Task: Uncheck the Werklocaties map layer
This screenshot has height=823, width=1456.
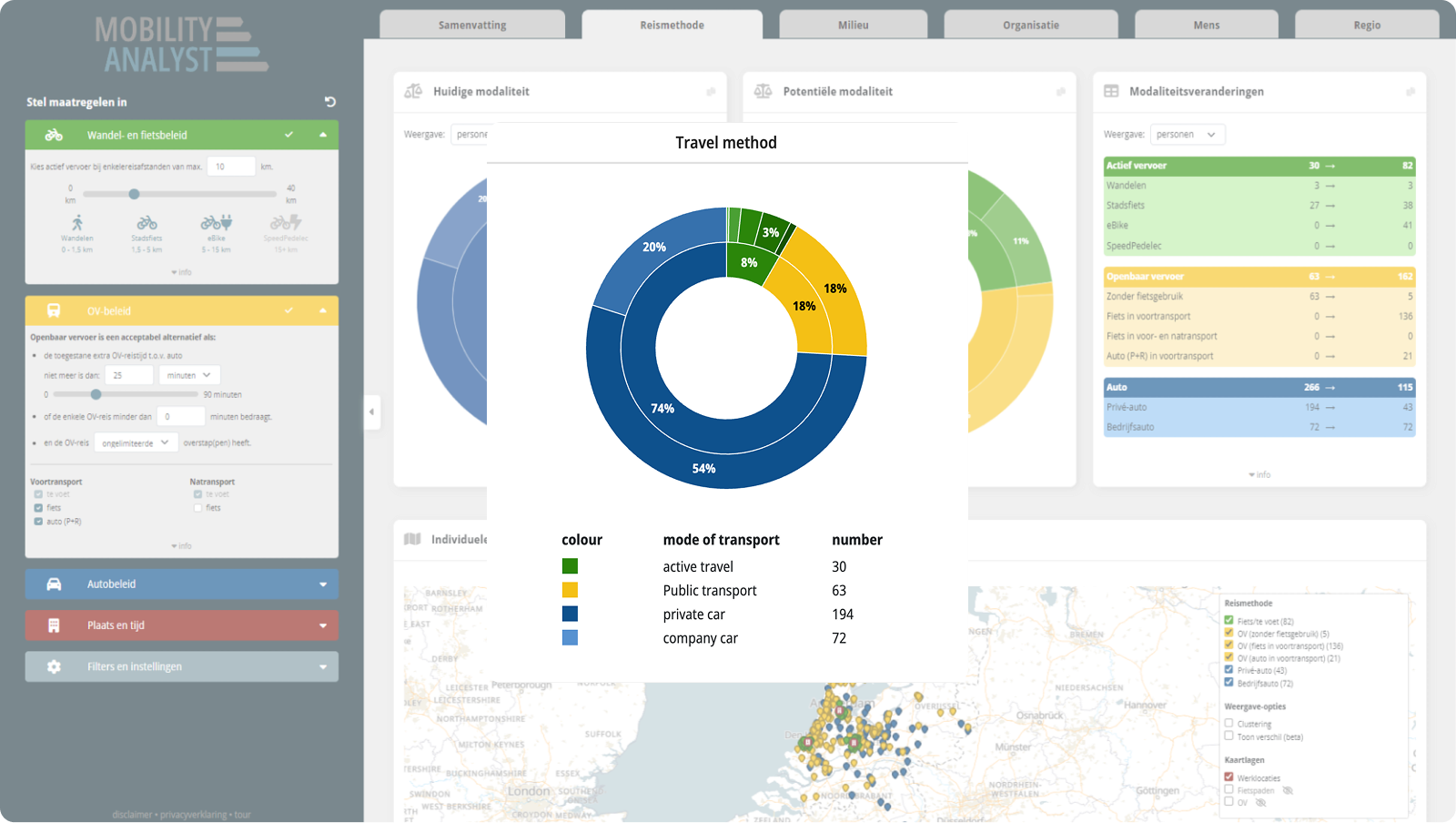Action: point(1228,777)
